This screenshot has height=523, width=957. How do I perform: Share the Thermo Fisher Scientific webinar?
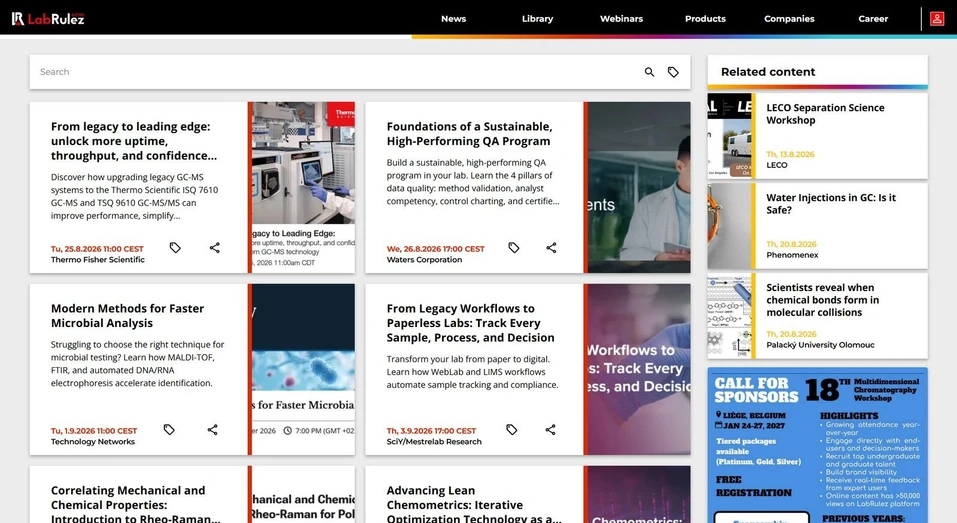tap(215, 248)
